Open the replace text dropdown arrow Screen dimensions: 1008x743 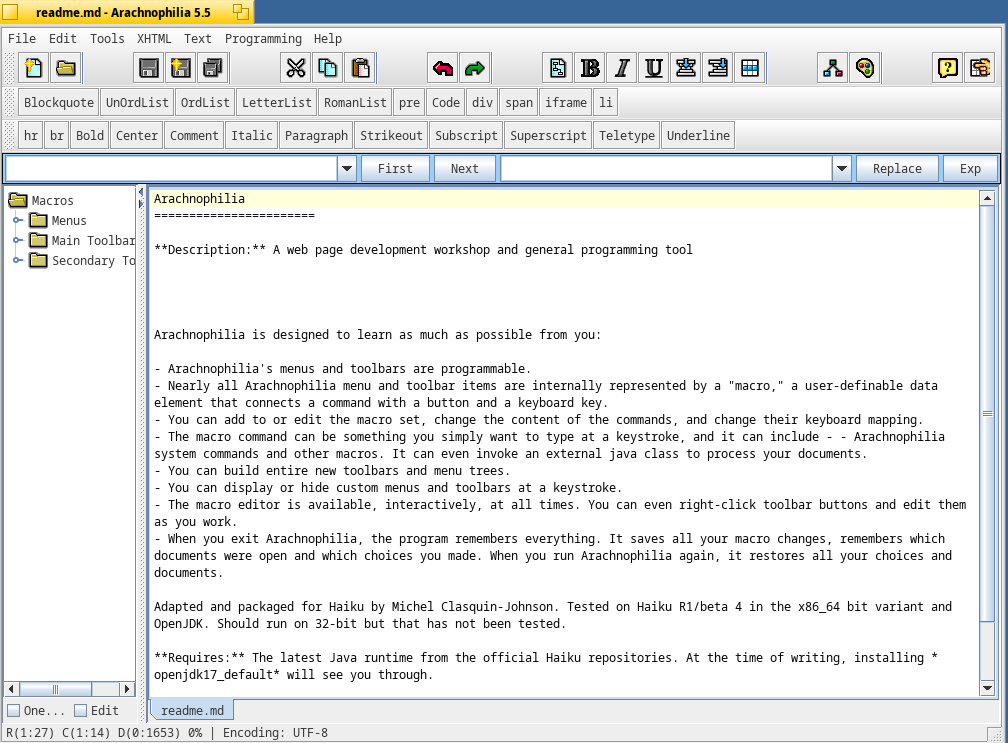click(x=842, y=169)
